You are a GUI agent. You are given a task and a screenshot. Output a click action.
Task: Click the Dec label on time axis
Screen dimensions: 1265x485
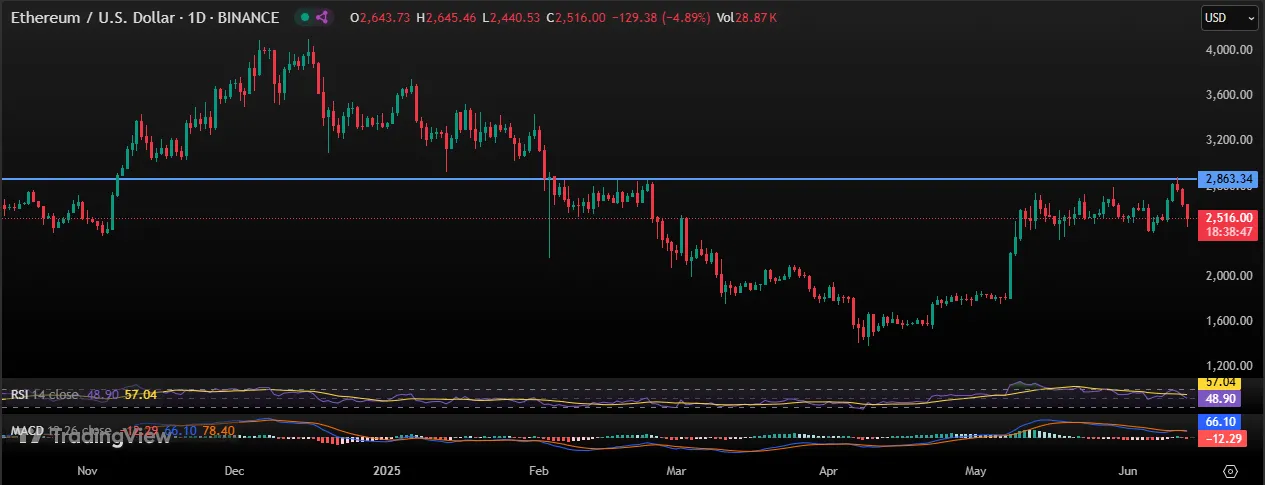point(236,469)
